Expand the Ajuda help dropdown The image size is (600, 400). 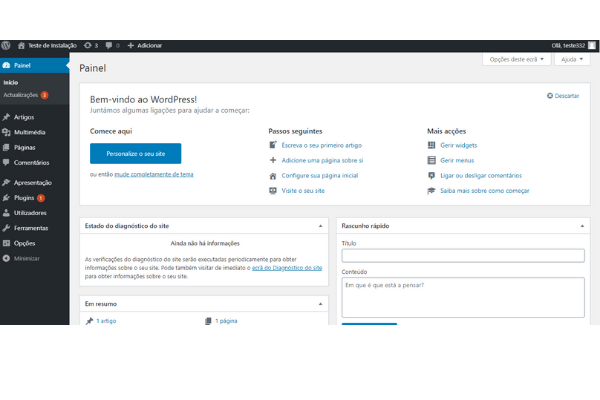point(572,59)
